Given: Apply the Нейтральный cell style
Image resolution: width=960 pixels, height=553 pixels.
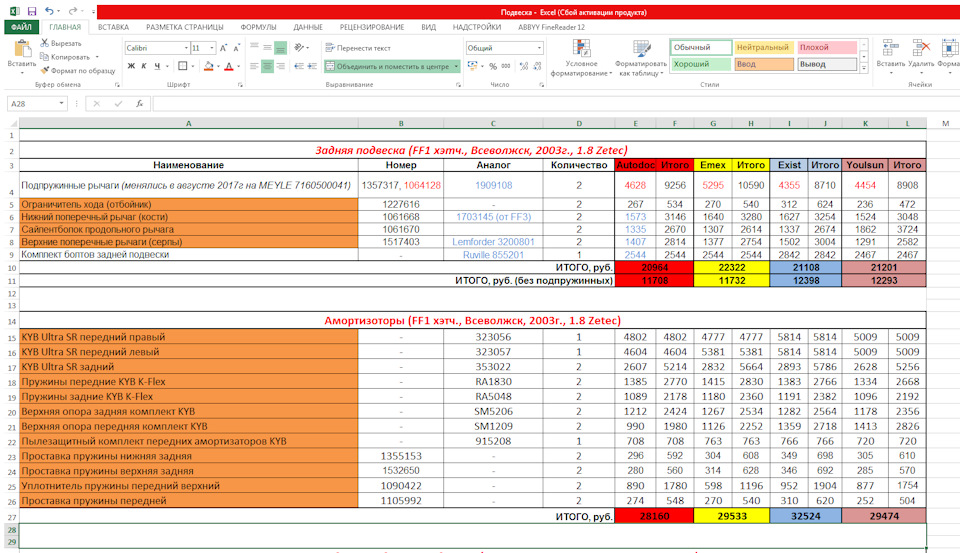Looking at the screenshot, I should click(763, 47).
